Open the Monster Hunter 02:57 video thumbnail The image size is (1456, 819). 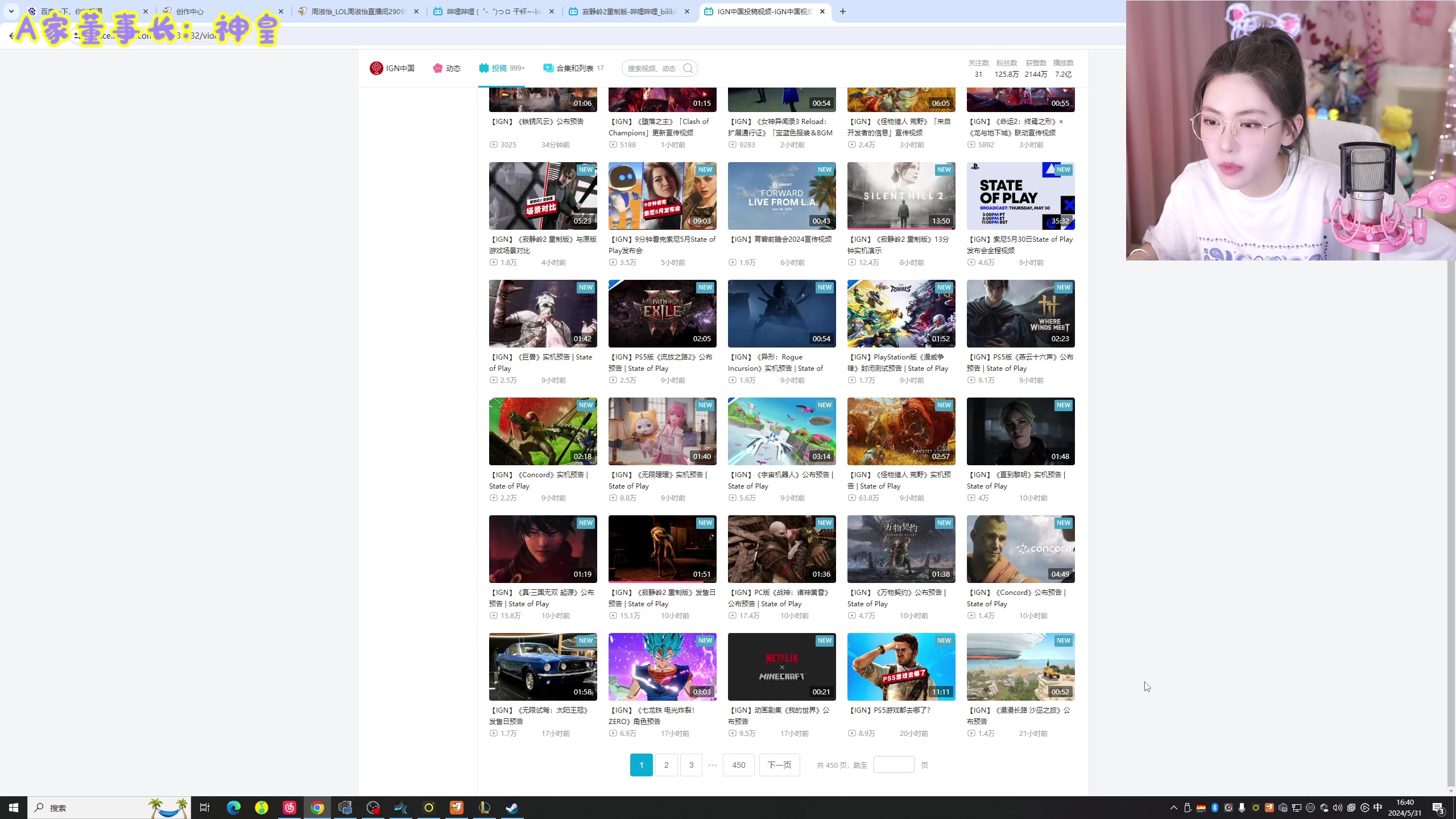pyautogui.click(x=901, y=431)
